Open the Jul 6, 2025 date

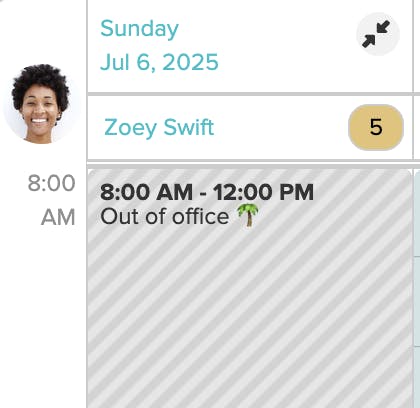point(159,62)
